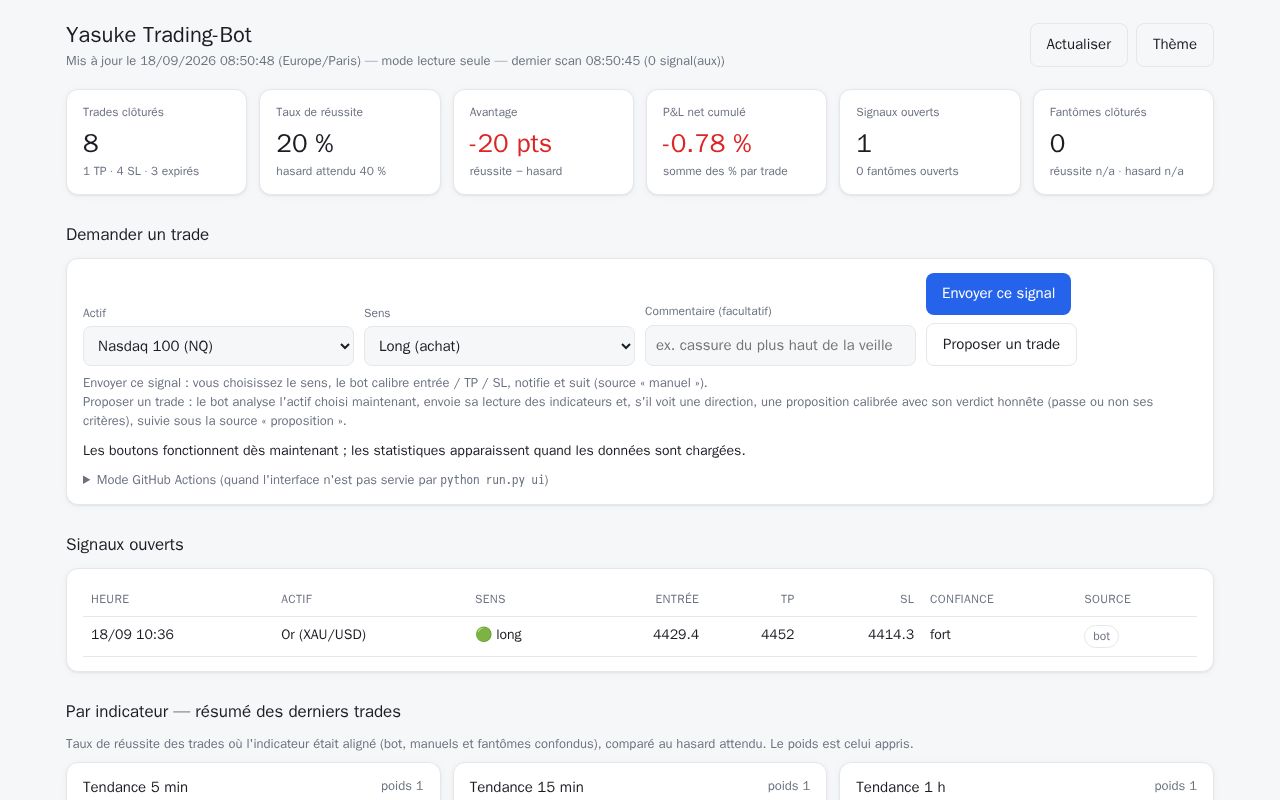The height and width of the screenshot is (800, 1280).
Task: Open the Sens dropdown showing Long (achat)
Action: tap(499, 346)
